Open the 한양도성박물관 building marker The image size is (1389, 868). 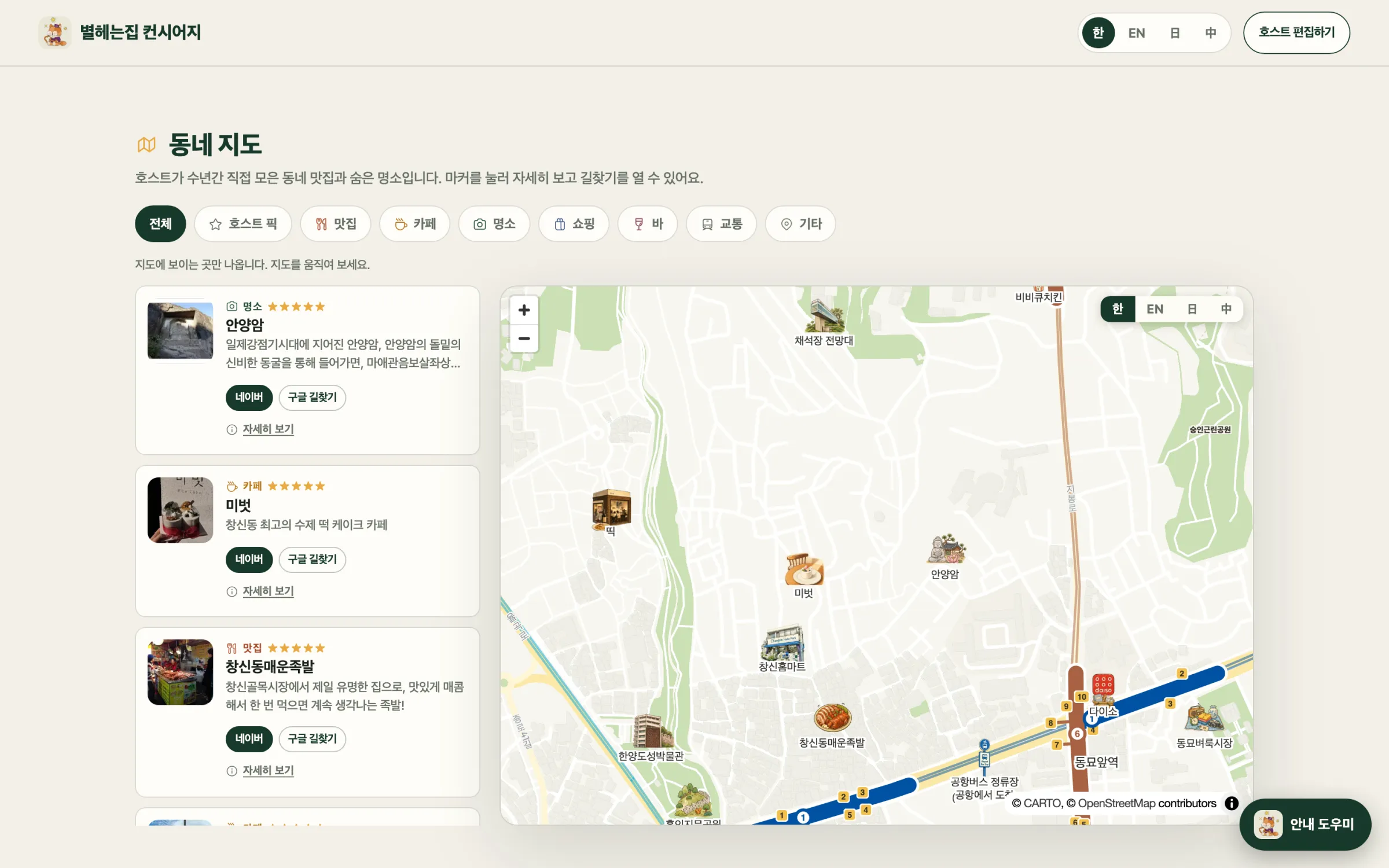(x=652, y=731)
